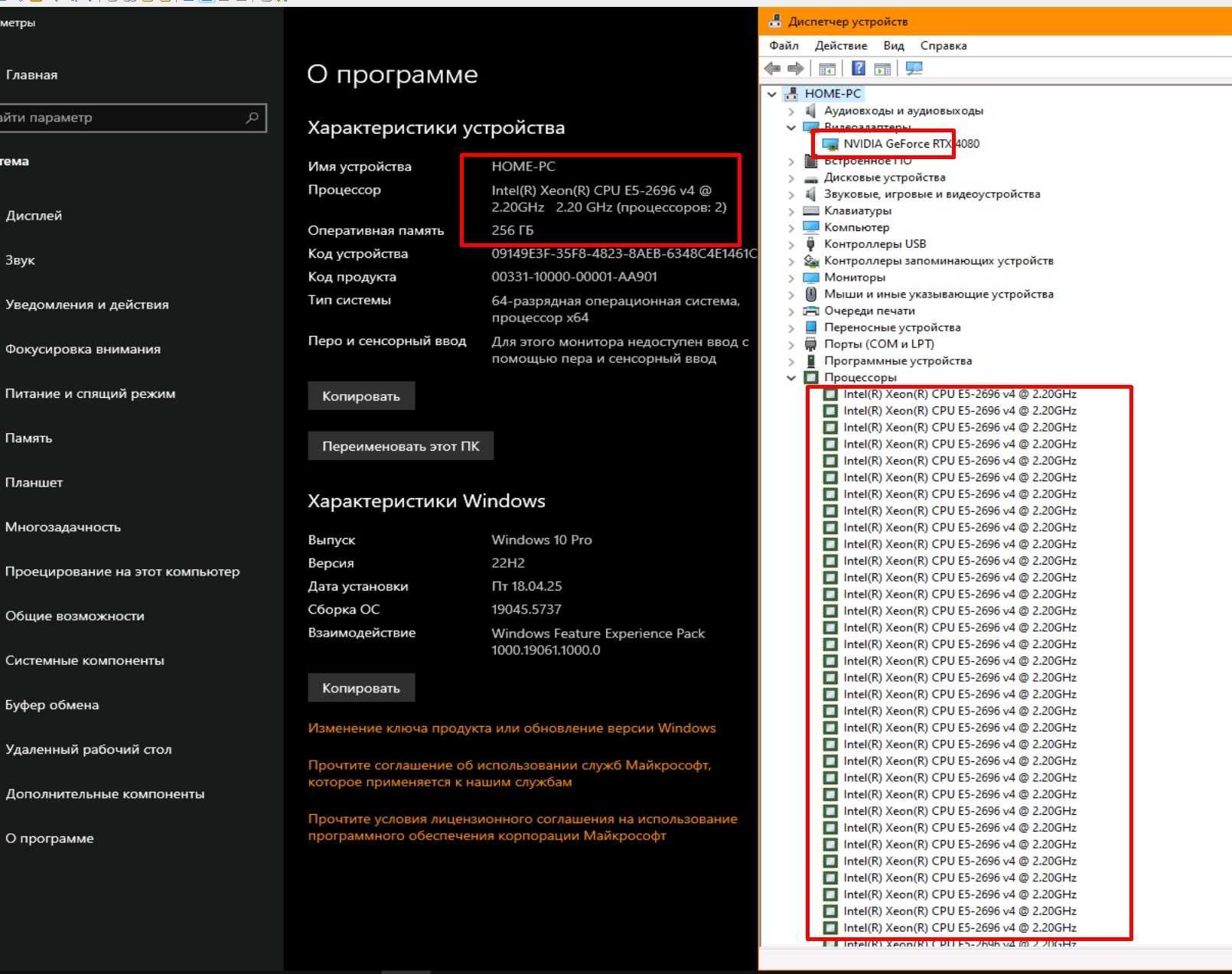Screen dimensions: 1232x974
Task: Open the Справка menu
Action: (944, 46)
